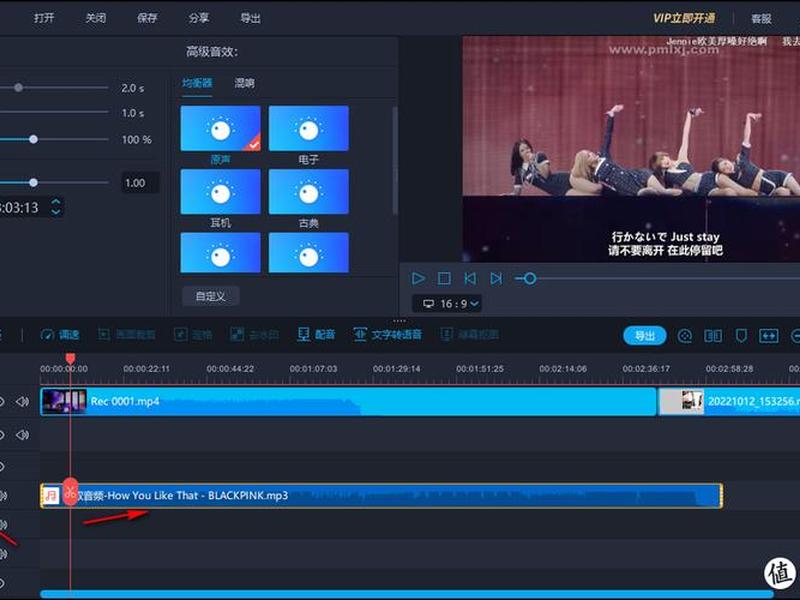Open the 配音 voice-over tool
The width and height of the screenshot is (800, 600).
pos(316,335)
